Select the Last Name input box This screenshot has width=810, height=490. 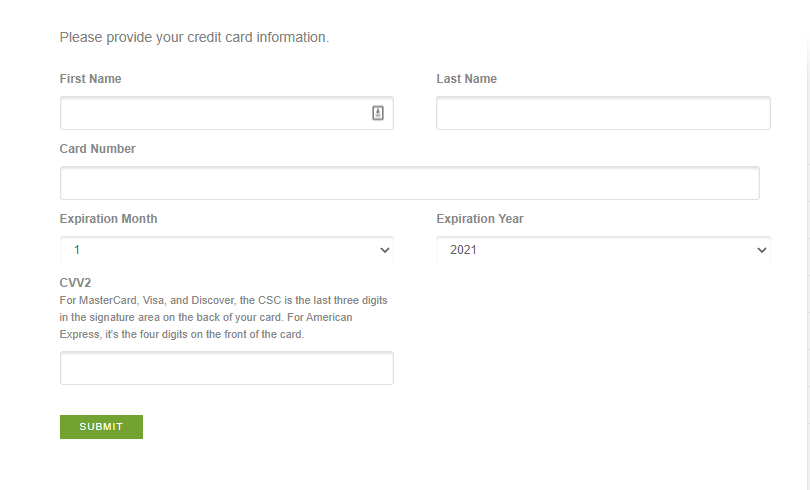[x=603, y=113]
